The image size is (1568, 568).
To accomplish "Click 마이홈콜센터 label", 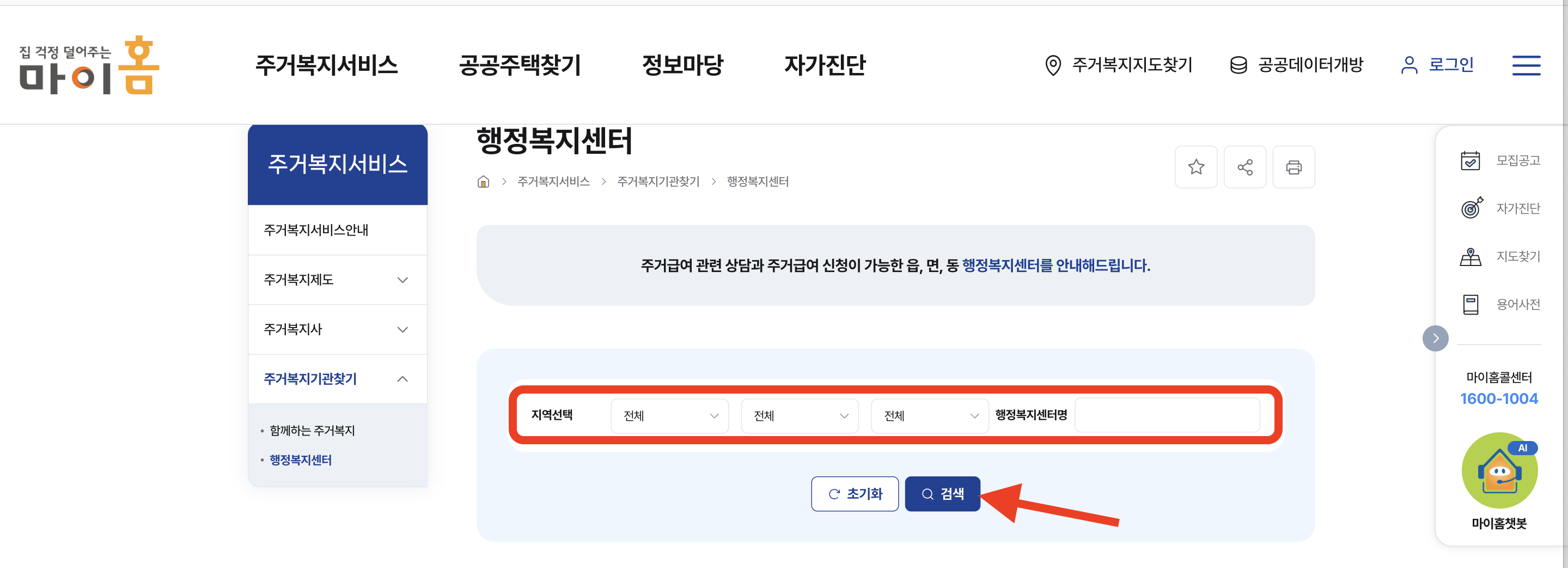I will pyautogui.click(x=1499, y=377).
